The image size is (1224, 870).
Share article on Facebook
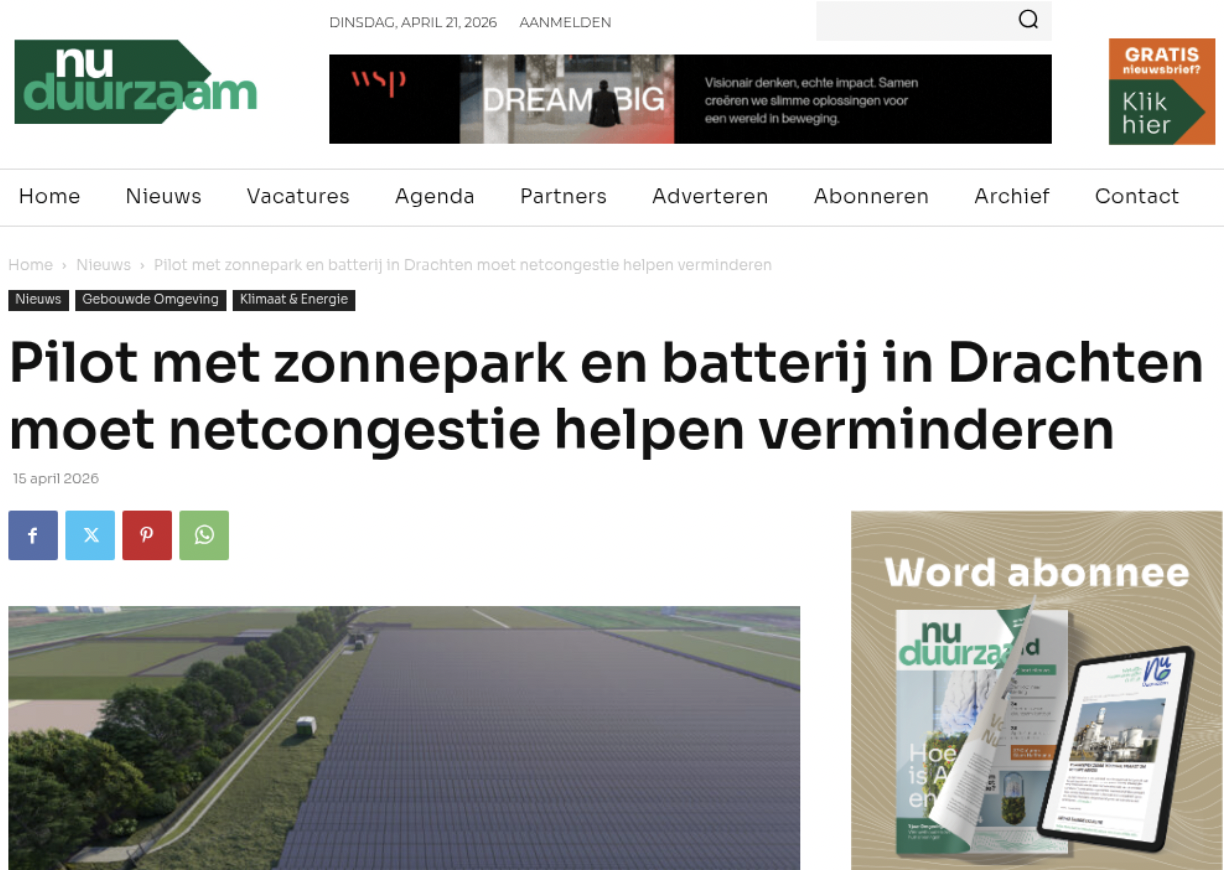pos(33,535)
